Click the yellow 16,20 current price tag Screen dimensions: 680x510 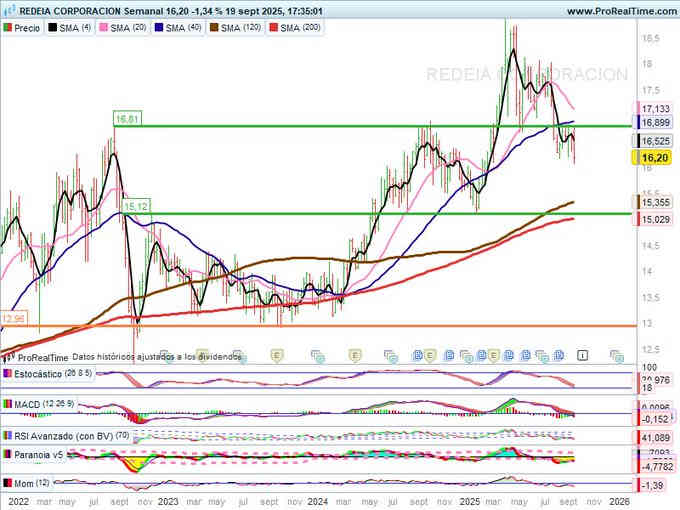click(654, 157)
